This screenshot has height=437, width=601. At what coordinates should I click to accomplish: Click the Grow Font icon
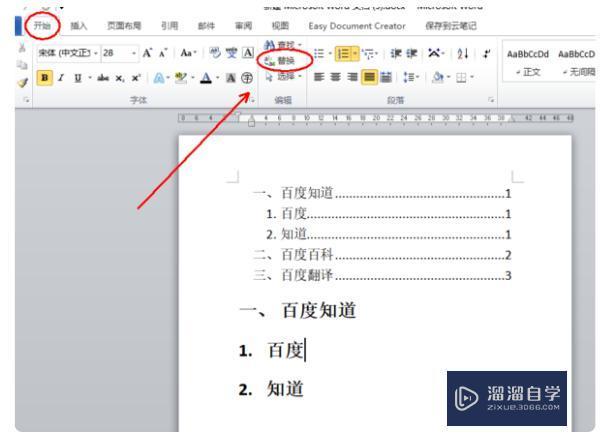point(147,53)
